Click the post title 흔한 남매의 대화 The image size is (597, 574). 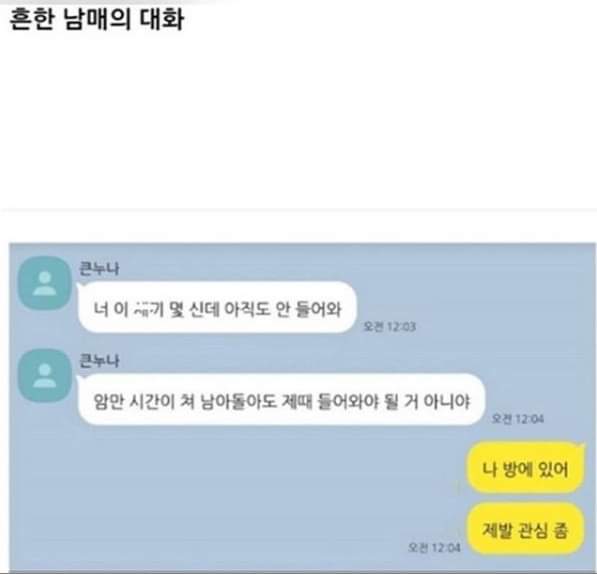point(97,19)
